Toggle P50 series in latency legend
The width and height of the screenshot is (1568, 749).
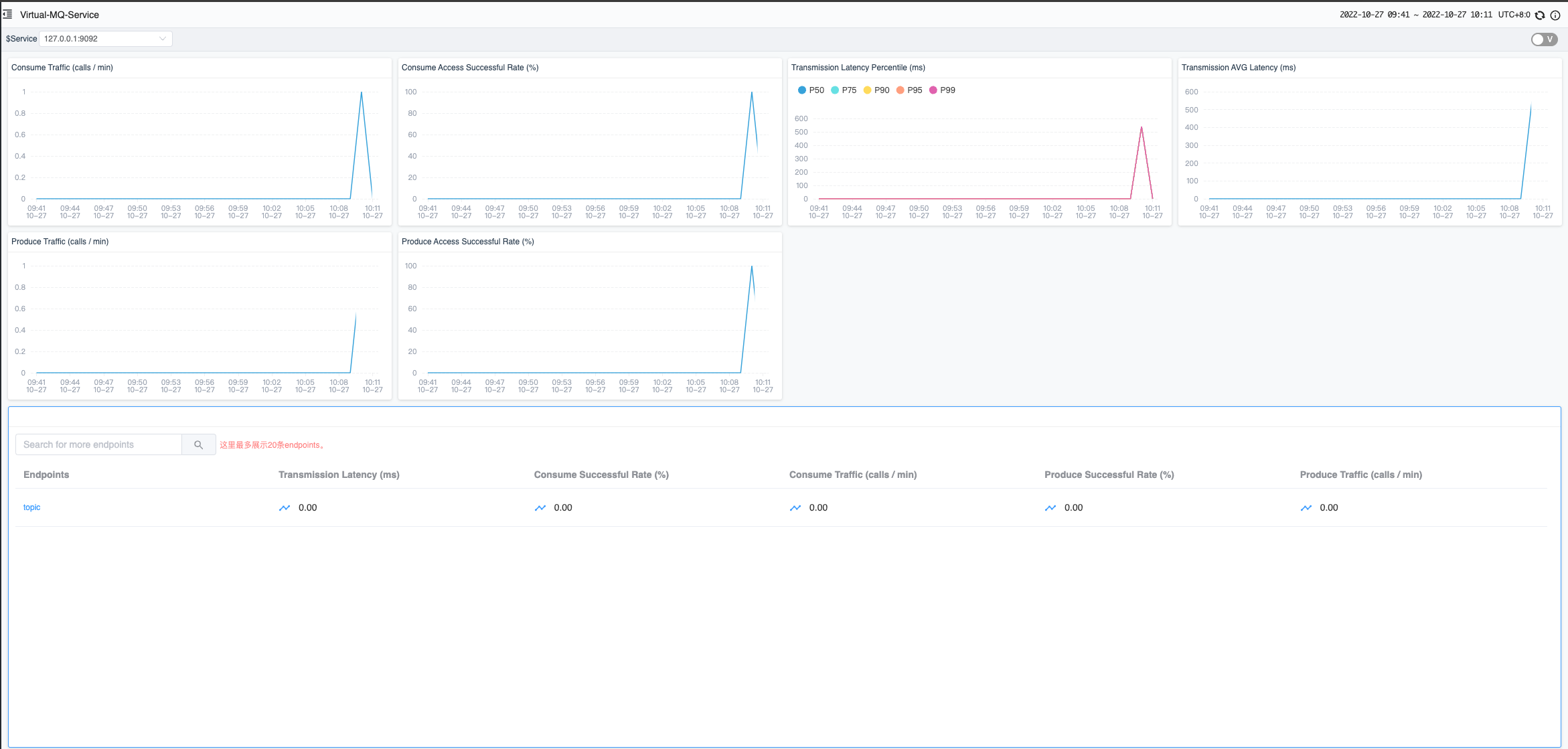click(811, 90)
